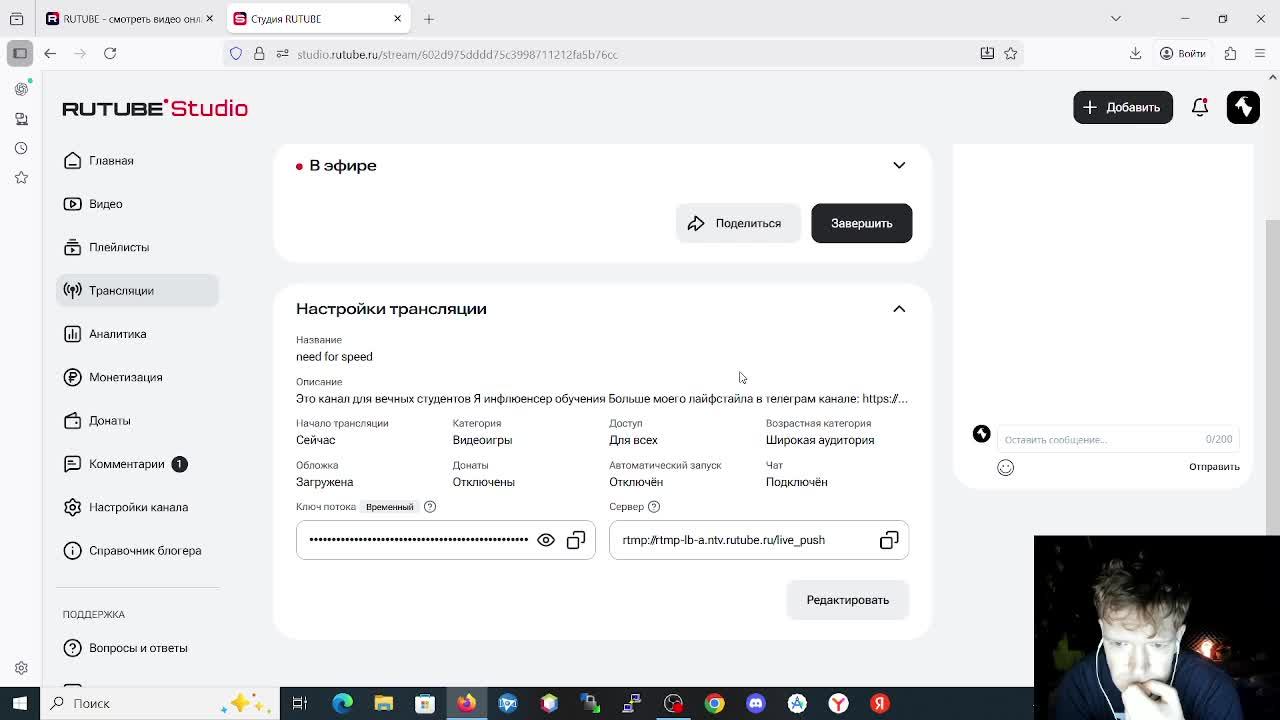The image size is (1280, 720).
Task: Launch Microsoft Edge from taskbar
Action: tap(342, 703)
